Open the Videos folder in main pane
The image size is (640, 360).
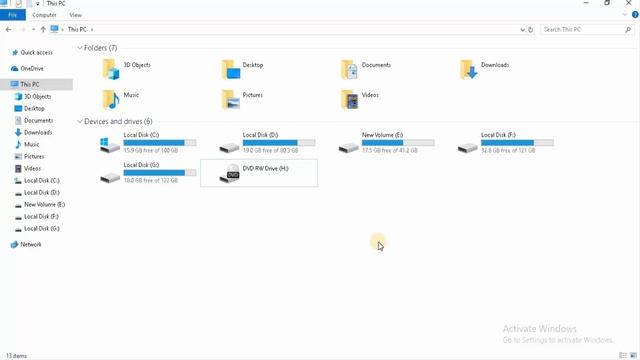349,99
